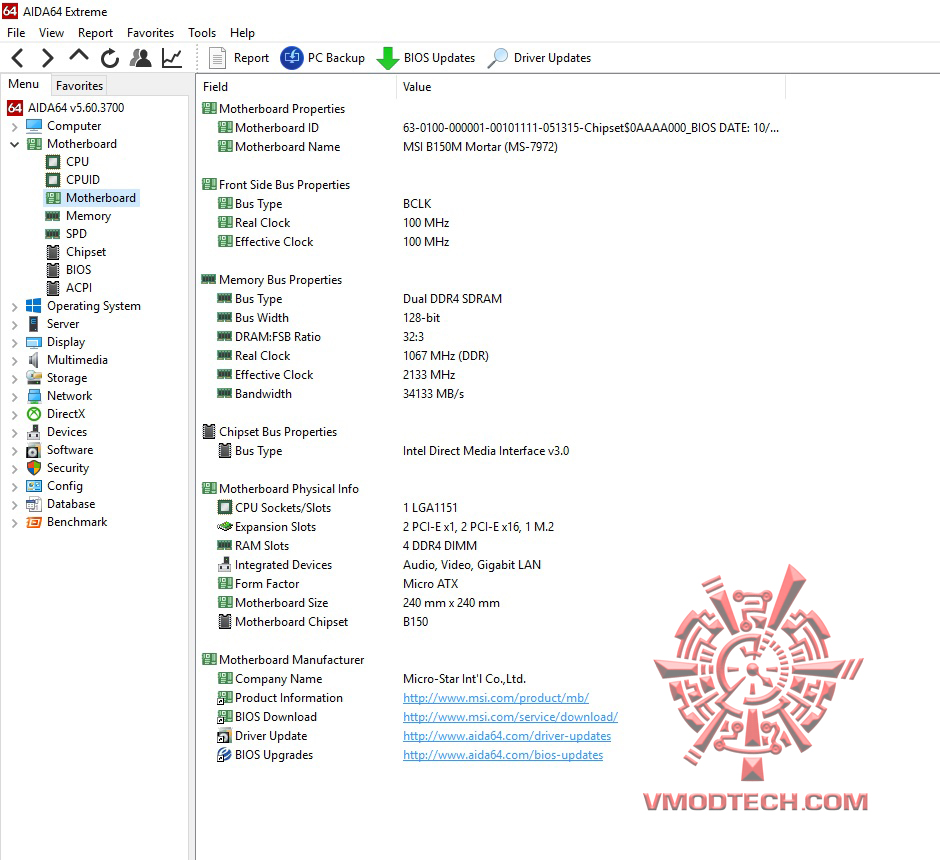Expand the Operating System node
Viewport: 940px width, 860px height.
(x=14, y=307)
